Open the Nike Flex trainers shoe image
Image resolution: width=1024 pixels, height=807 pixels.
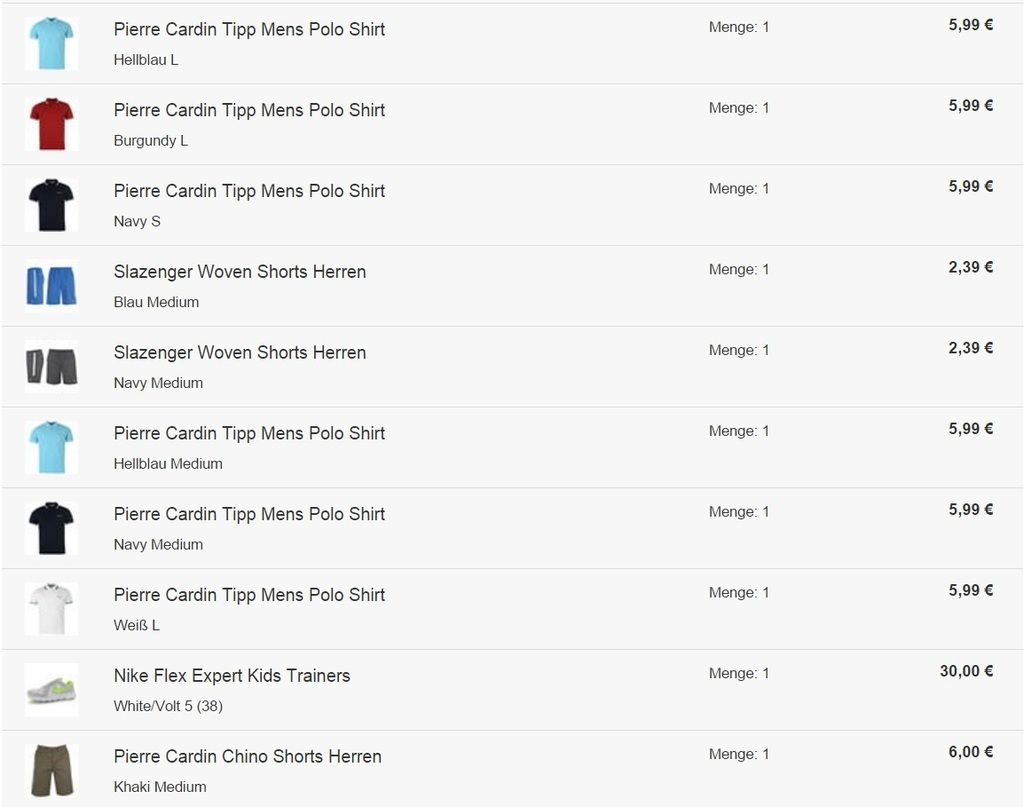(52, 690)
